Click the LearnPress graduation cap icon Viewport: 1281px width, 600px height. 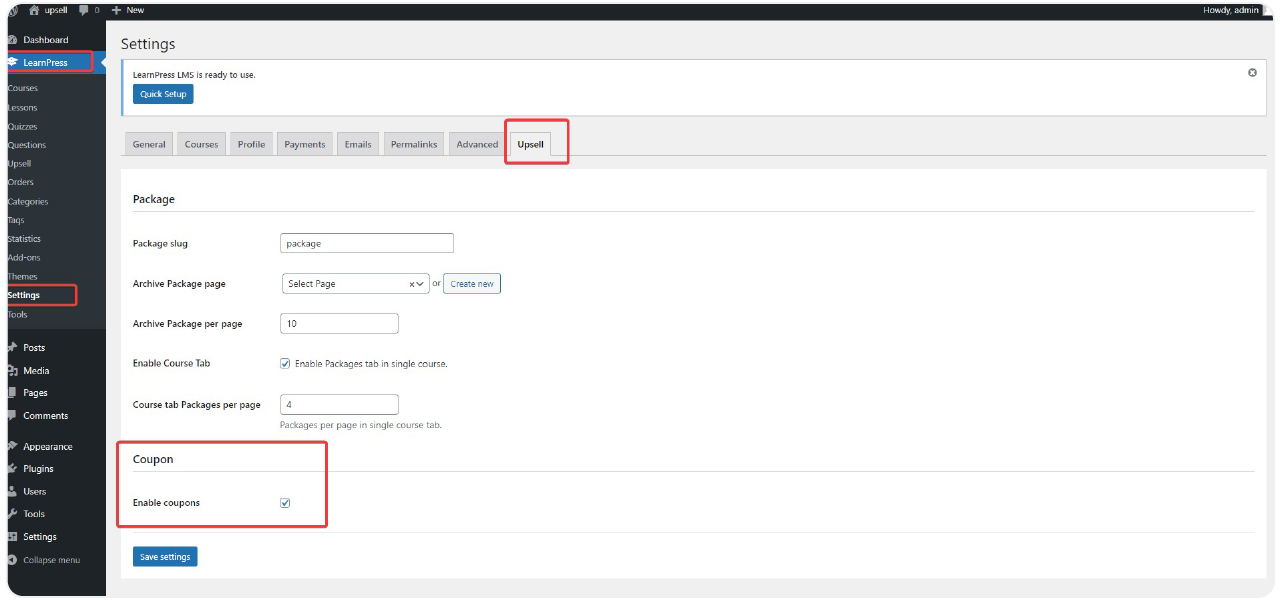point(12,62)
